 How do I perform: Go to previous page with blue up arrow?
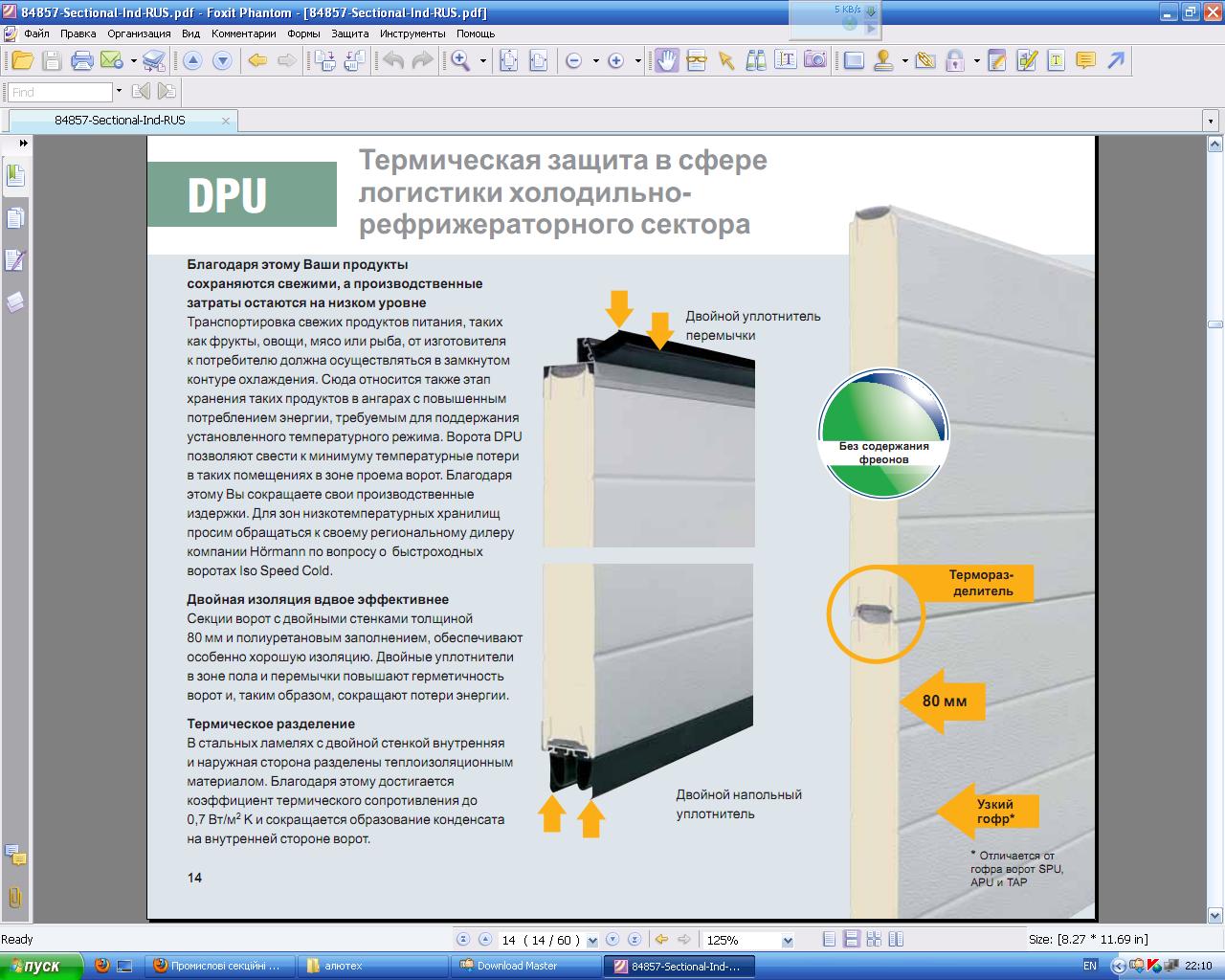coord(192,61)
